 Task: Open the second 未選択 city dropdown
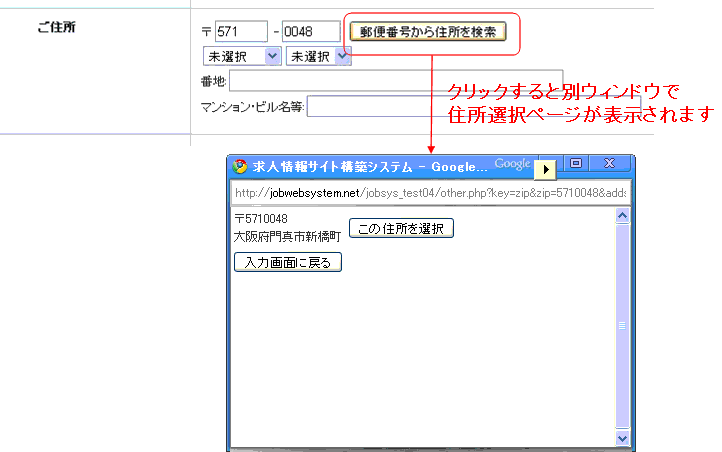318,57
